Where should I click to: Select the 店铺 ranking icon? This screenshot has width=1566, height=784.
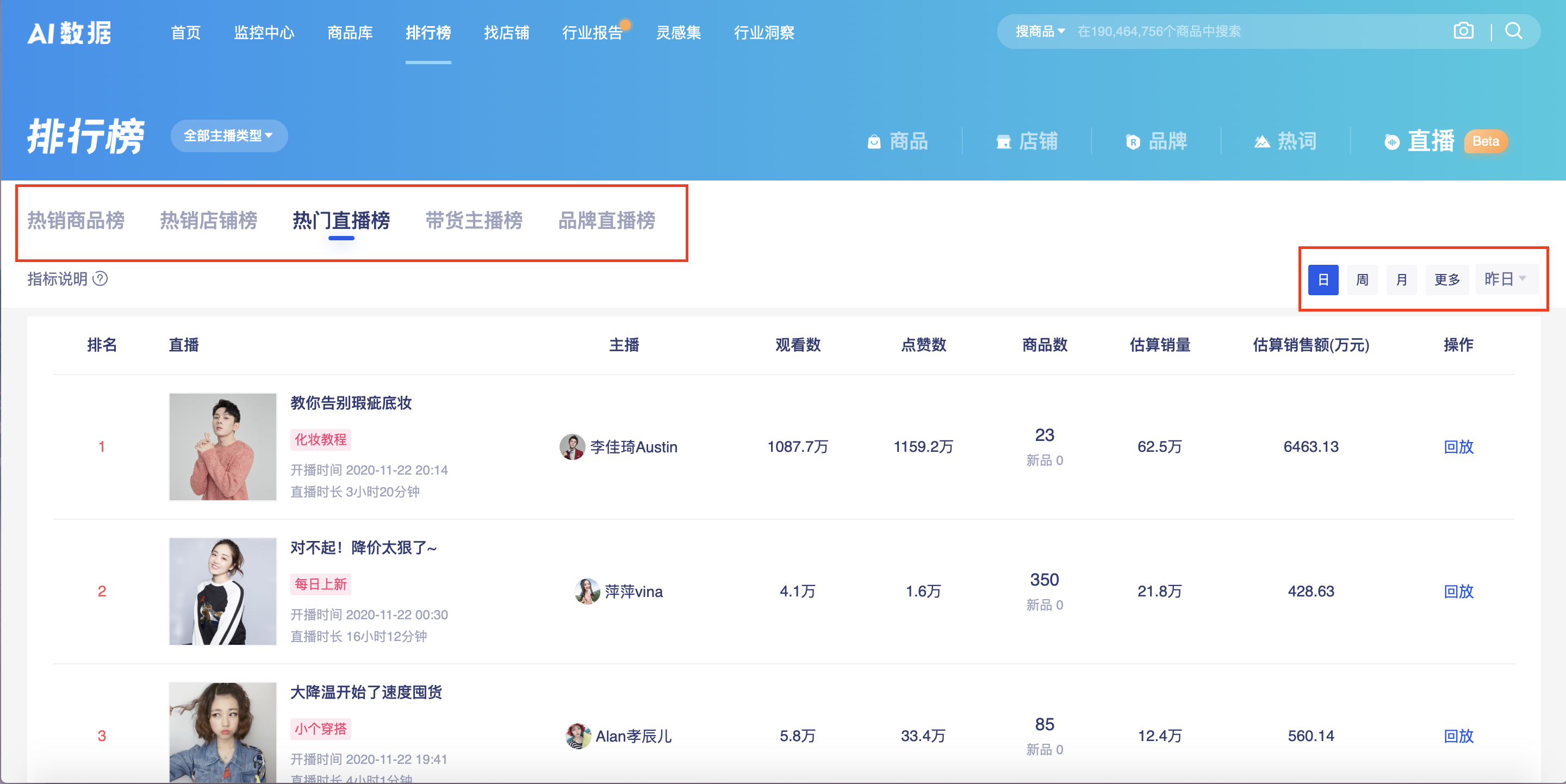pyautogui.click(x=1027, y=141)
